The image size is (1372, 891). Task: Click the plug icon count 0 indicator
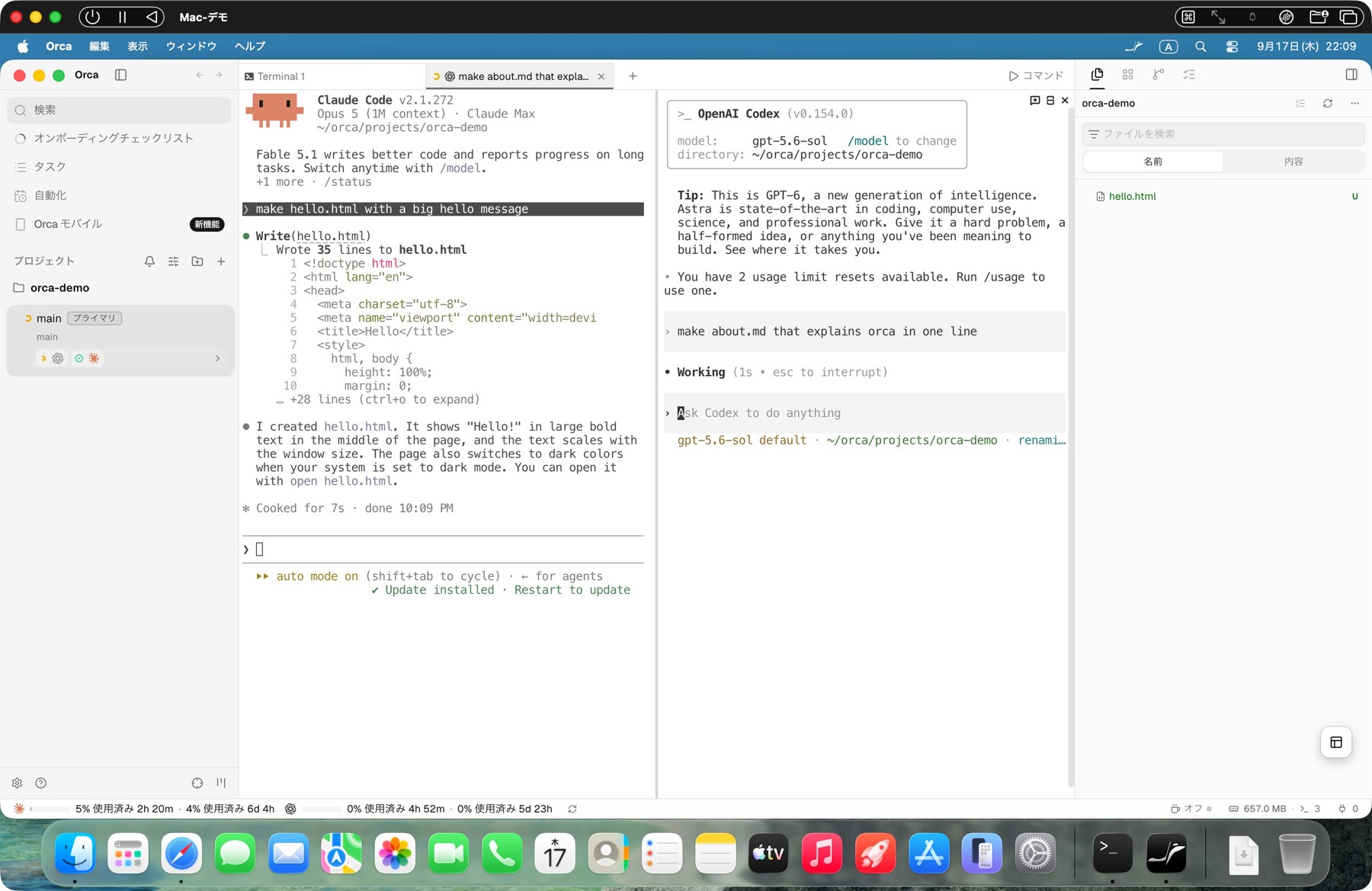pos(1348,809)
